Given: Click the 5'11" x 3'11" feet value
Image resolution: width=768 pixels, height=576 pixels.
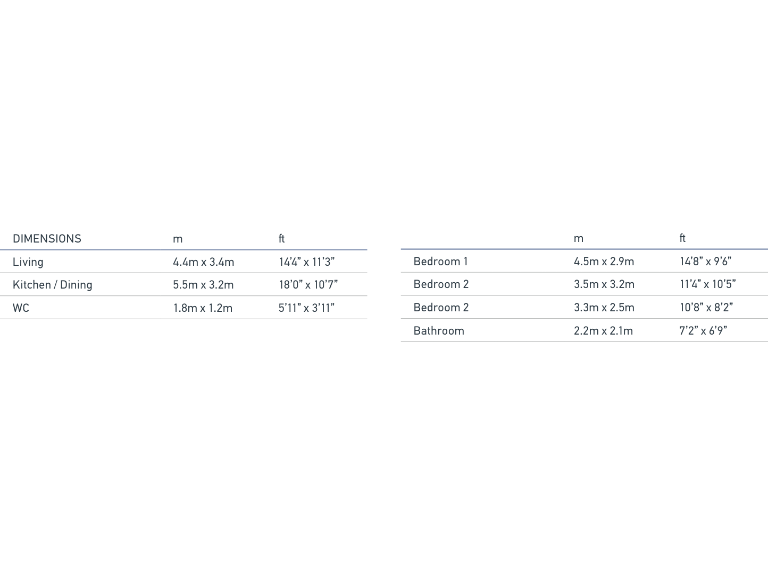Looking at the screenshot, I should pos(306,308).
